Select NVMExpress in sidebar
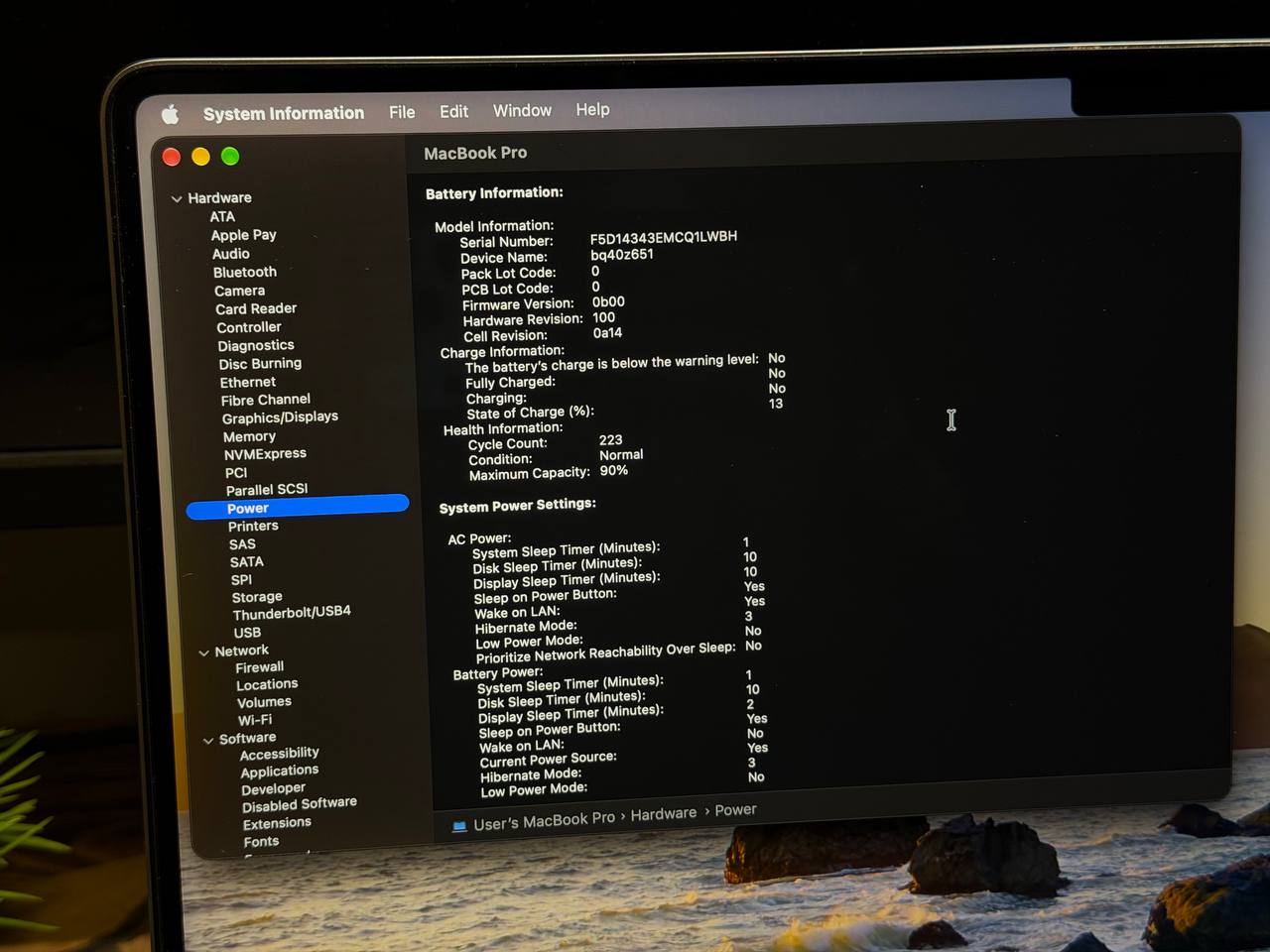Viewport: 1270px width, 952px height. tap(265, 454)
